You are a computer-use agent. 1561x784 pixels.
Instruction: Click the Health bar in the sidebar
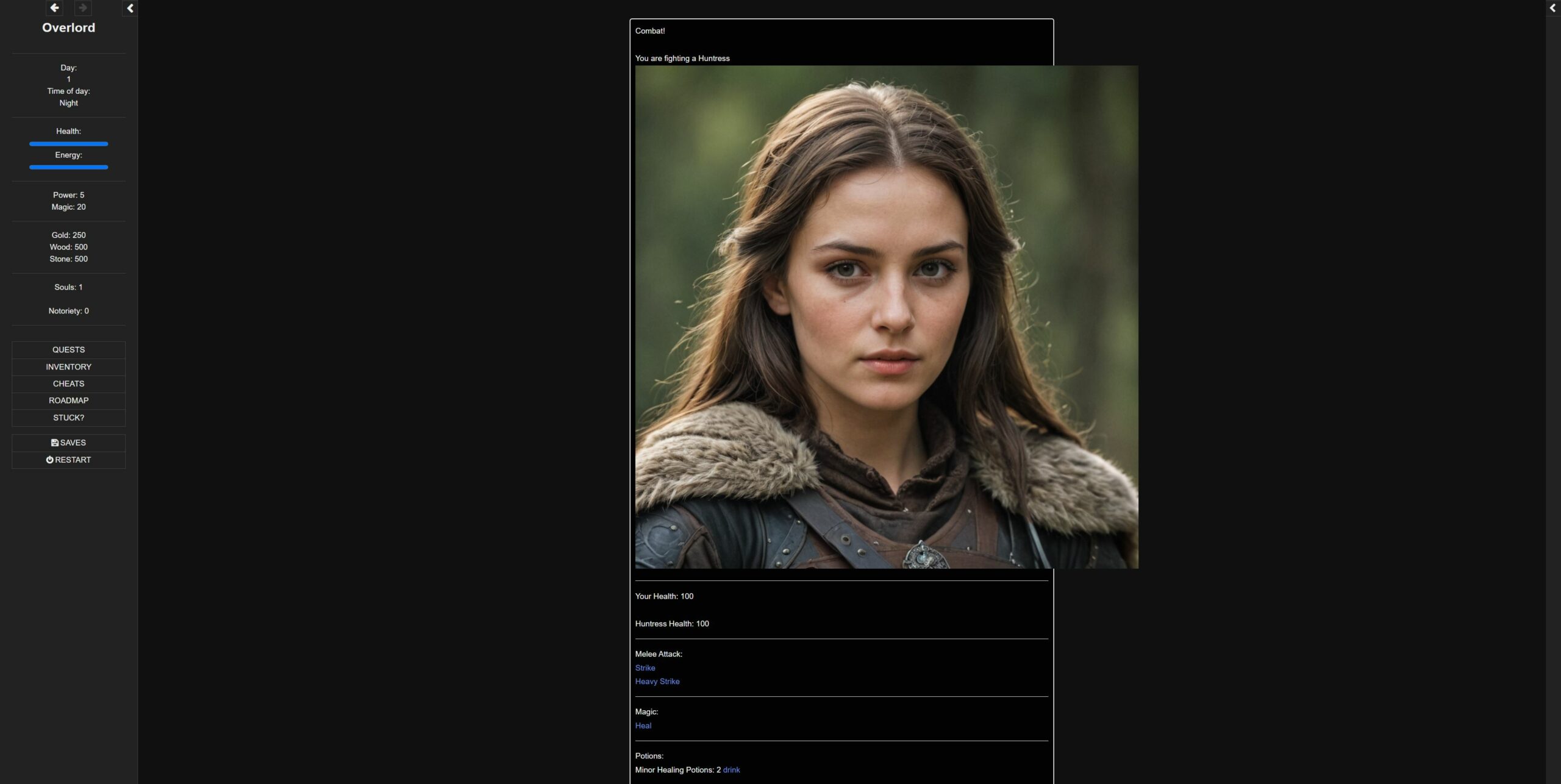click(x=68, y=144)
